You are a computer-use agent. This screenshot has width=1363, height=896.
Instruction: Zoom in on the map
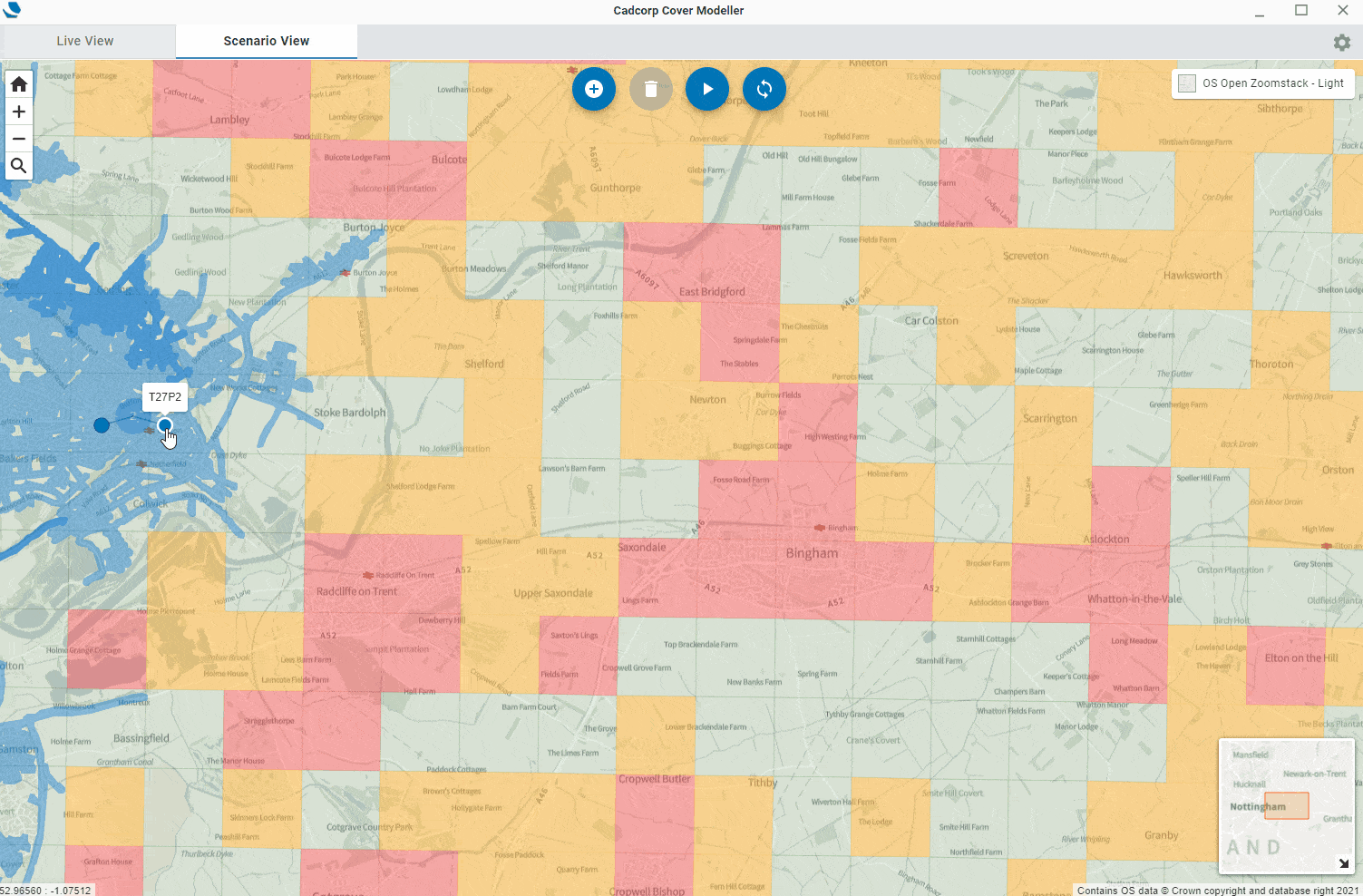tap(19, 112)
